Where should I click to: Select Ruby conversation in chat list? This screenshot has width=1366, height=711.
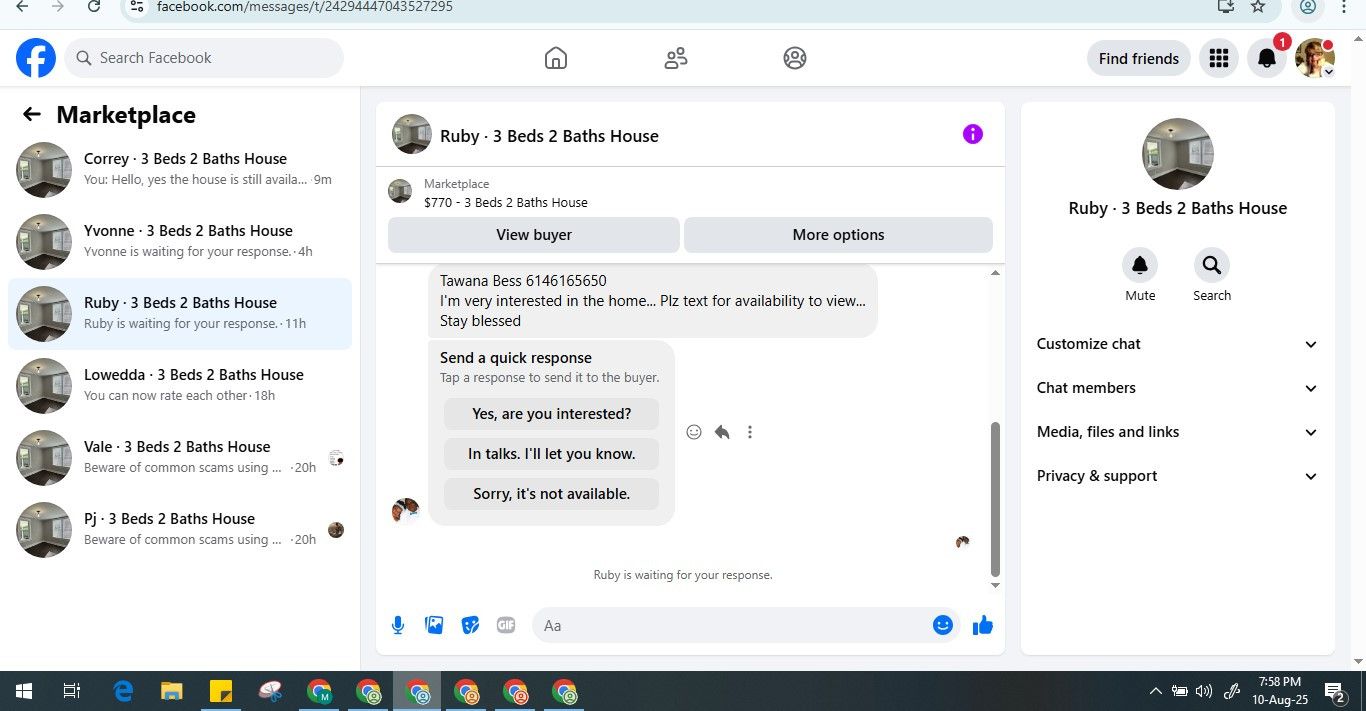click(x=180, y=314)
